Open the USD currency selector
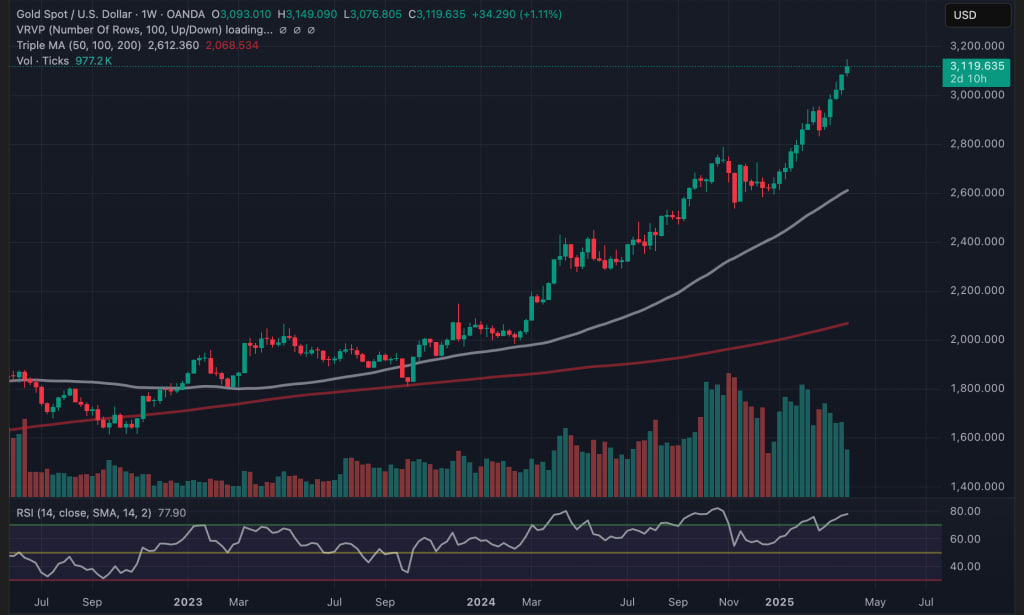Image resolution: width=1024 pixels, height=615 pixels. coord(975,14)
